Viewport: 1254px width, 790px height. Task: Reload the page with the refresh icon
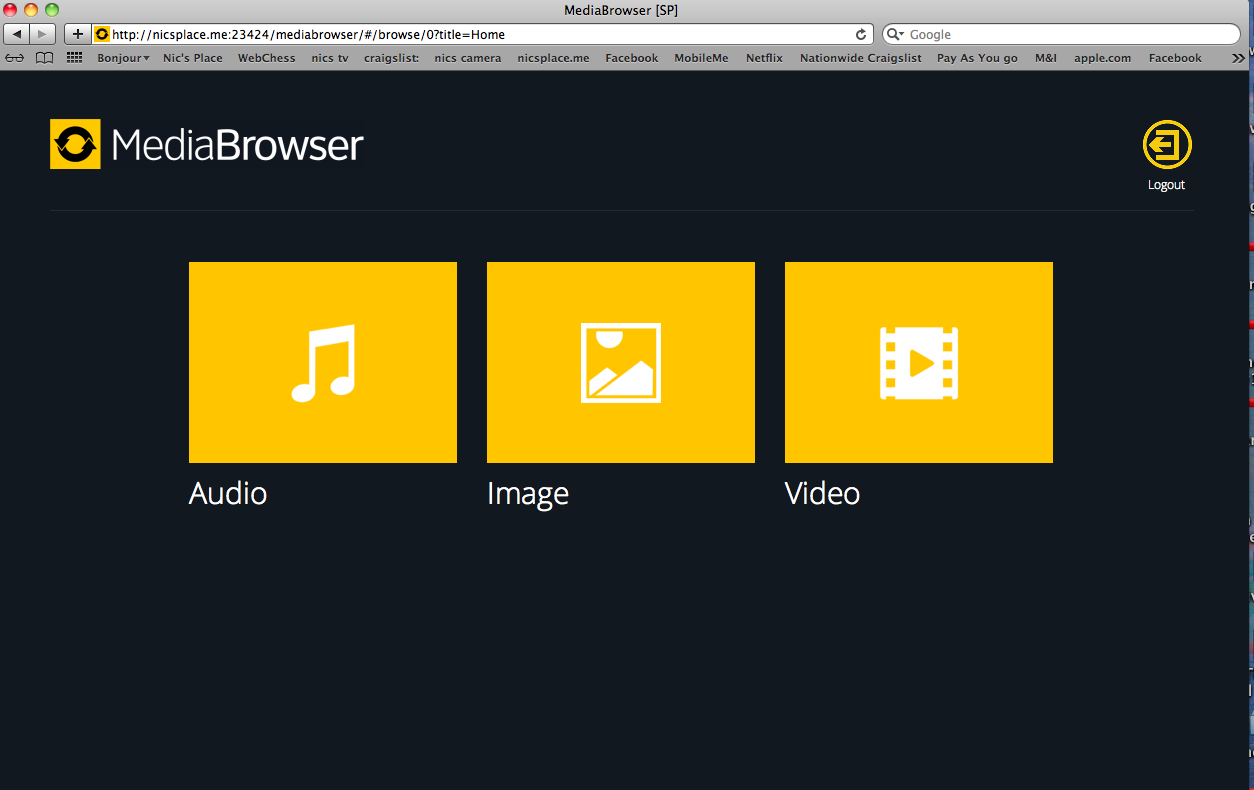(x=860, y=34)
